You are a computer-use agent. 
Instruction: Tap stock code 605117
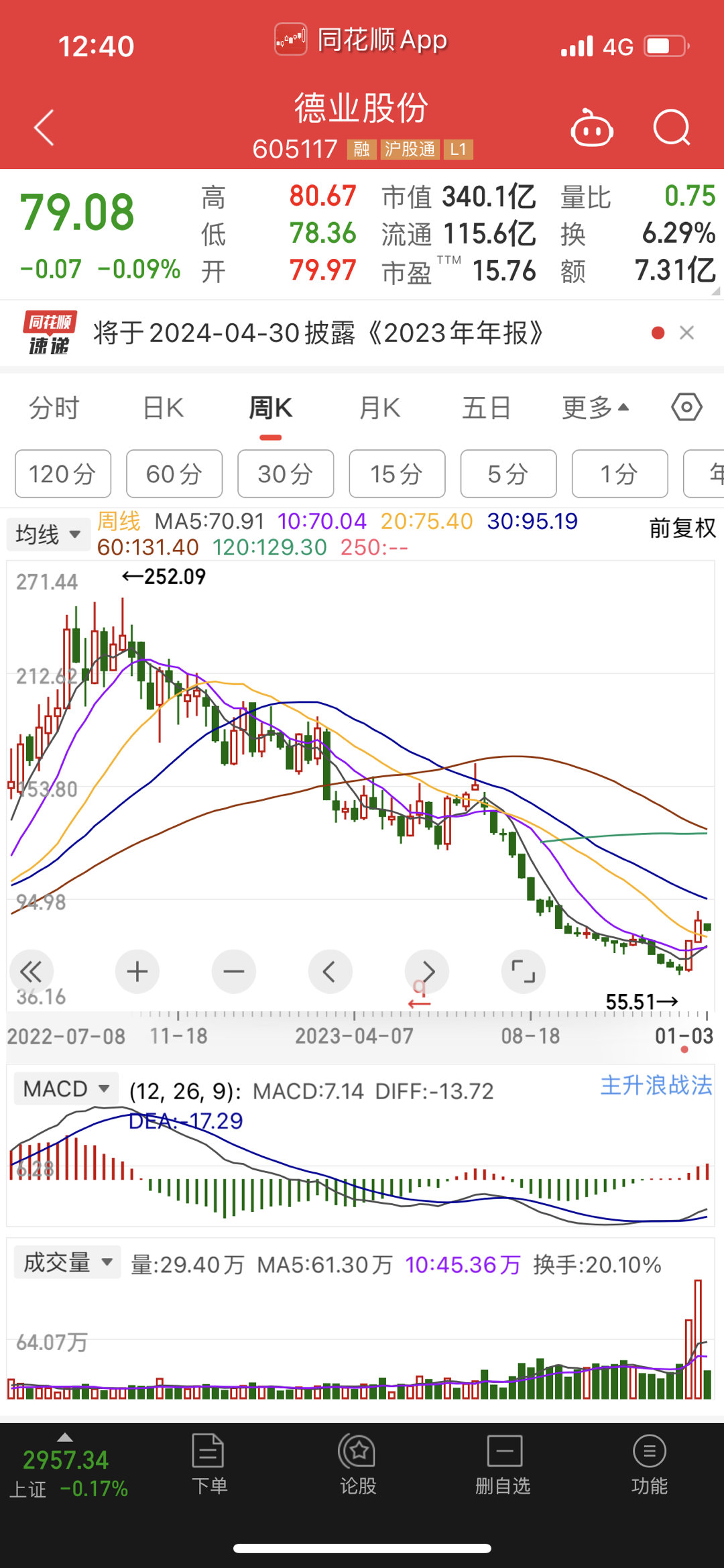tap(295, 149)
